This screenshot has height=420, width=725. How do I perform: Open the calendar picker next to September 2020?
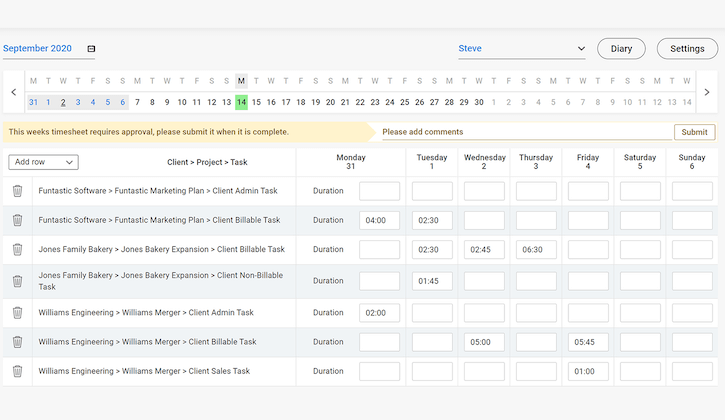(91, 49)
